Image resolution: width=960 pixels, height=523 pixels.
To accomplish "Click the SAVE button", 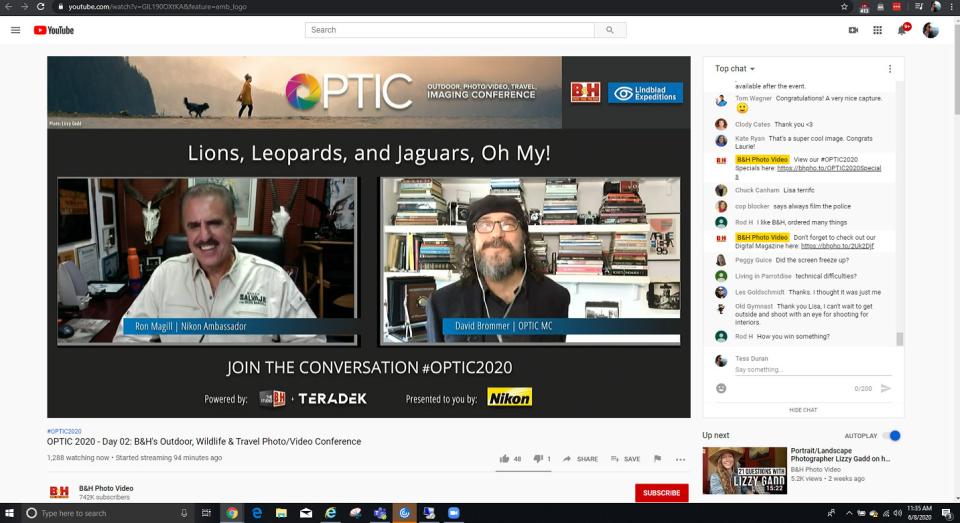I will tap(625, 459).
